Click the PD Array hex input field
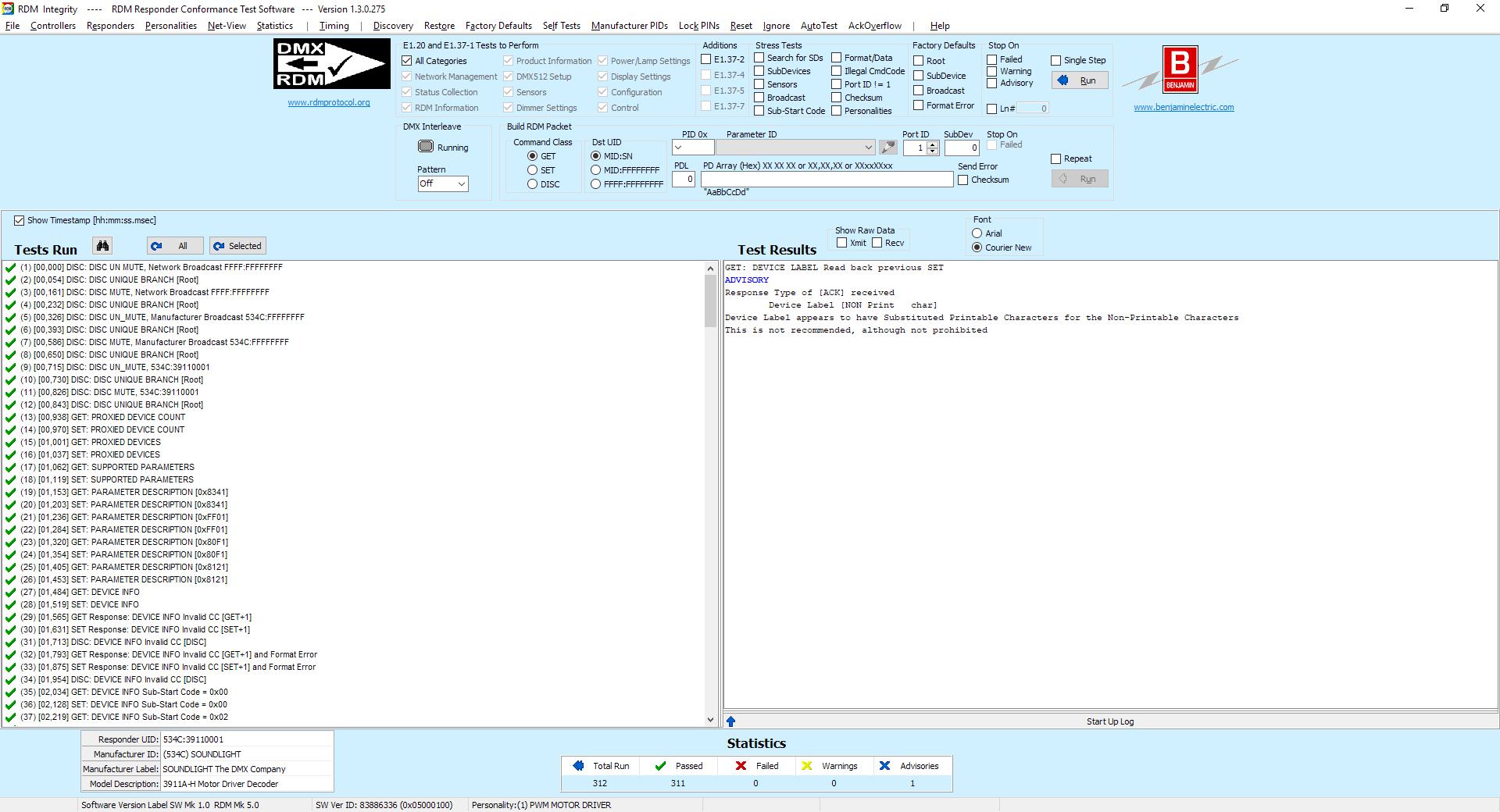The height and width of the screenshot is (812, 1500). tap(826, 180)
